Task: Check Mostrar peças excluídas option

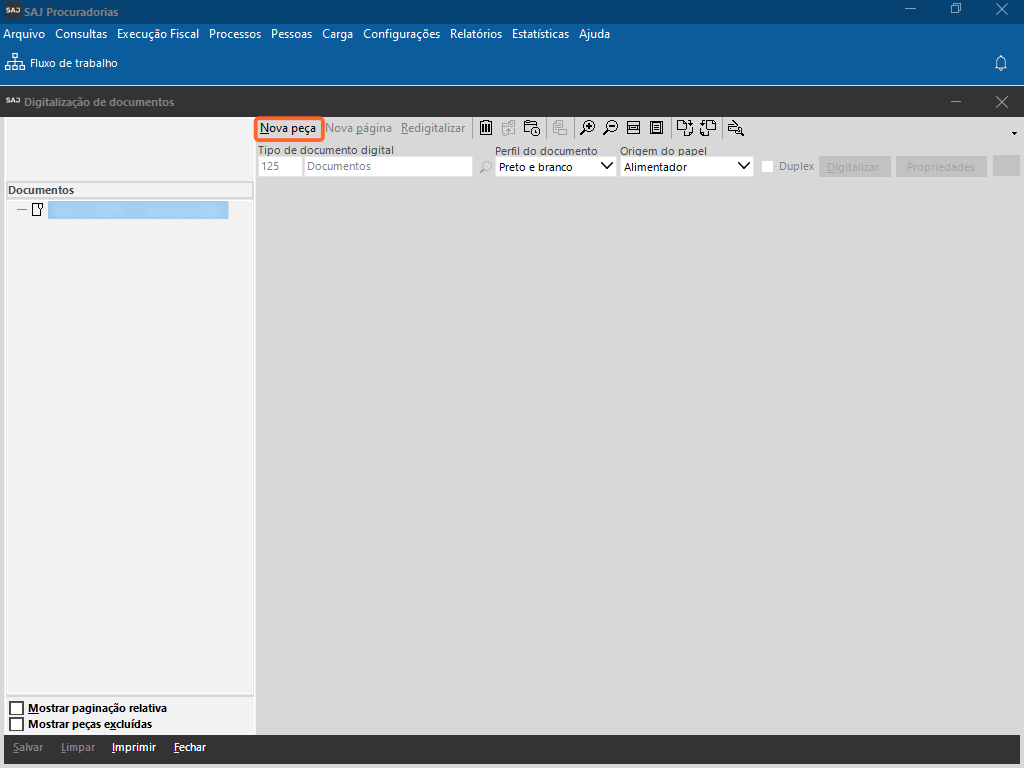Action: 16,724
